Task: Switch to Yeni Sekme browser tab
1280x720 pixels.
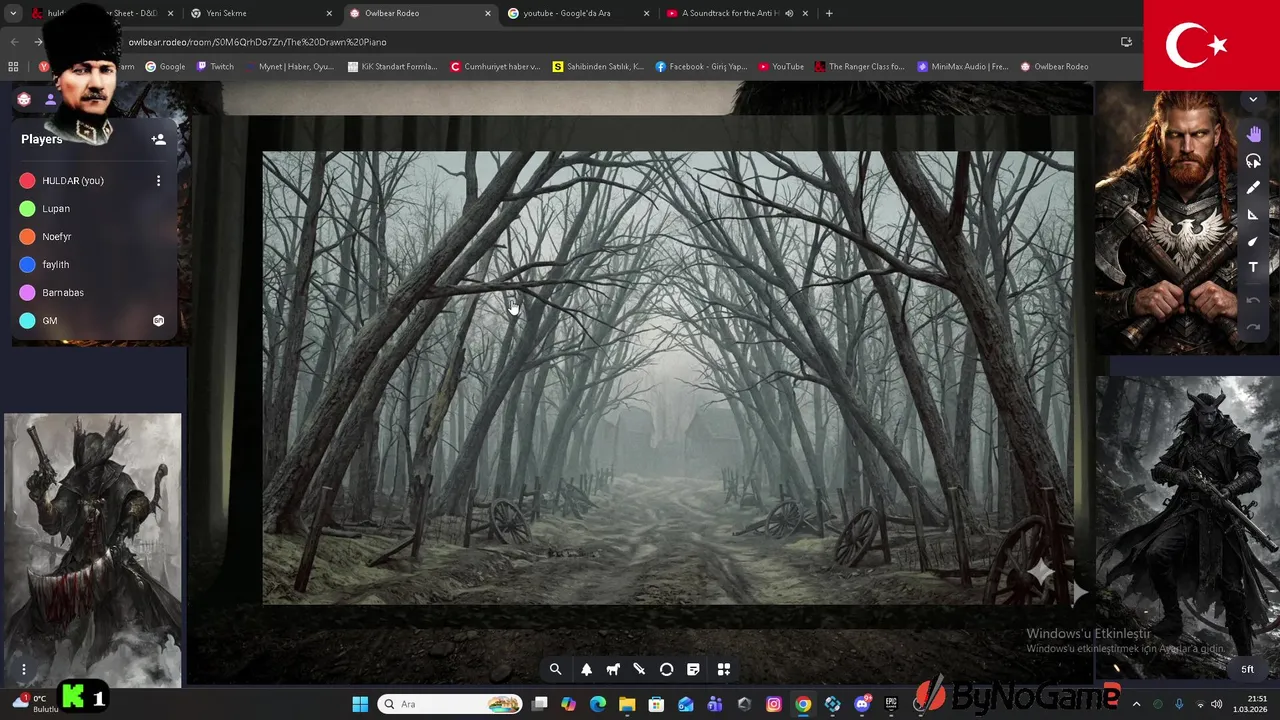Action: pos(260,13)
